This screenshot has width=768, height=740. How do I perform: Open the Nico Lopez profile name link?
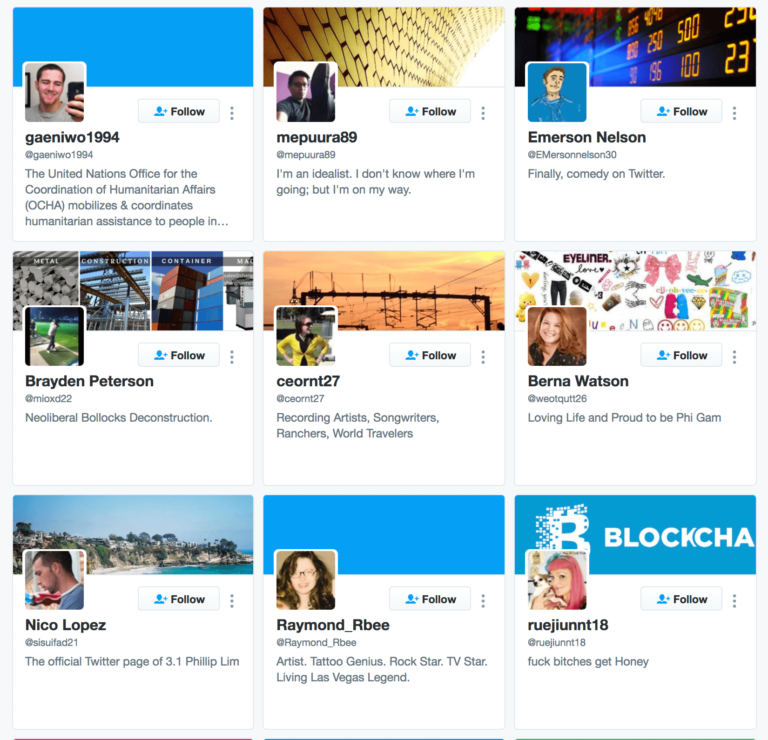click(66, 625)
